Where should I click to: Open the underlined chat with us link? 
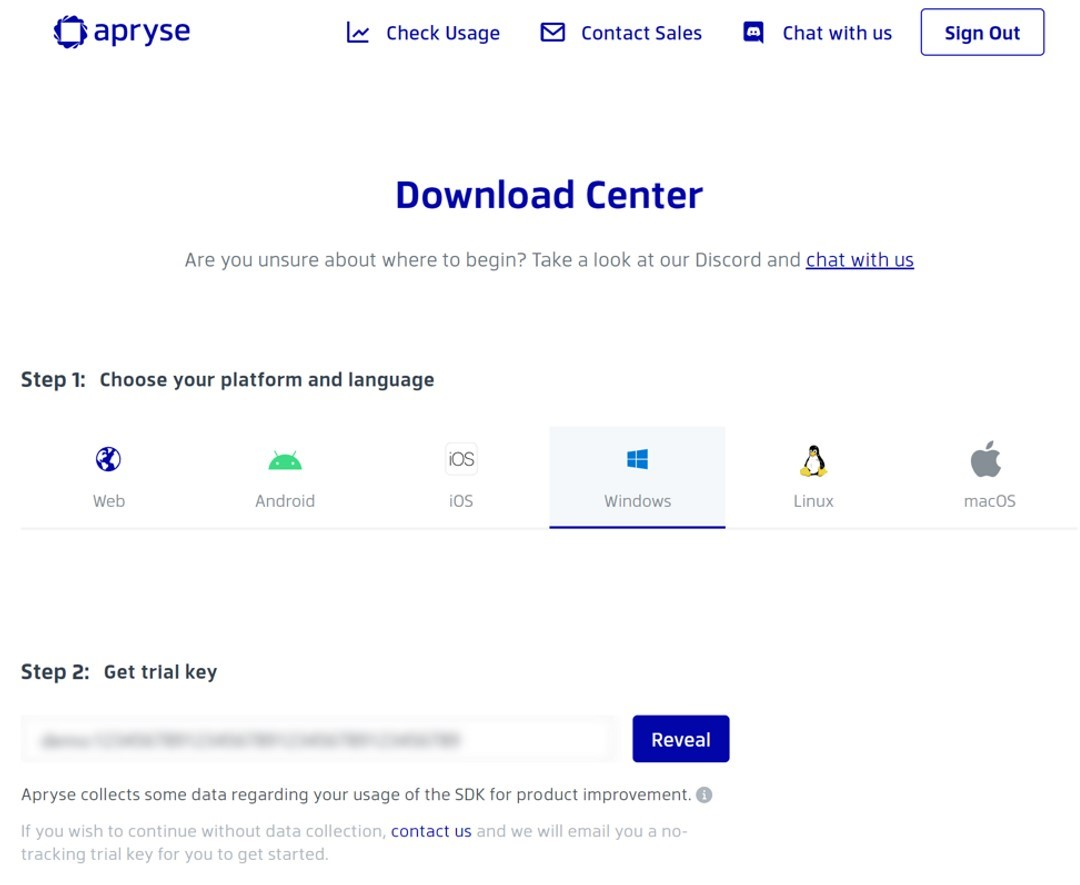click(859, 260)
